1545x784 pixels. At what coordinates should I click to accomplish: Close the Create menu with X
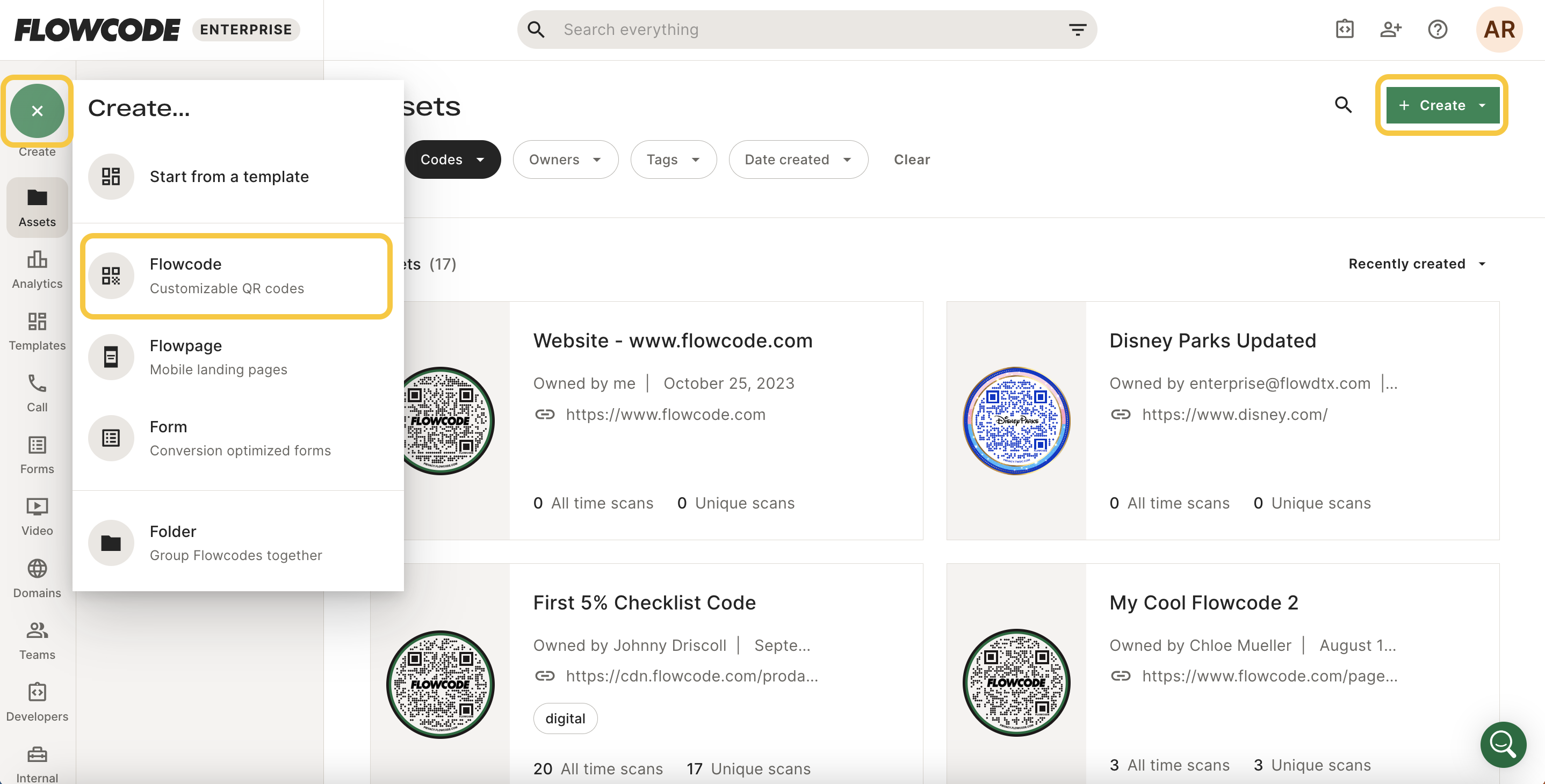pos(37,111)
